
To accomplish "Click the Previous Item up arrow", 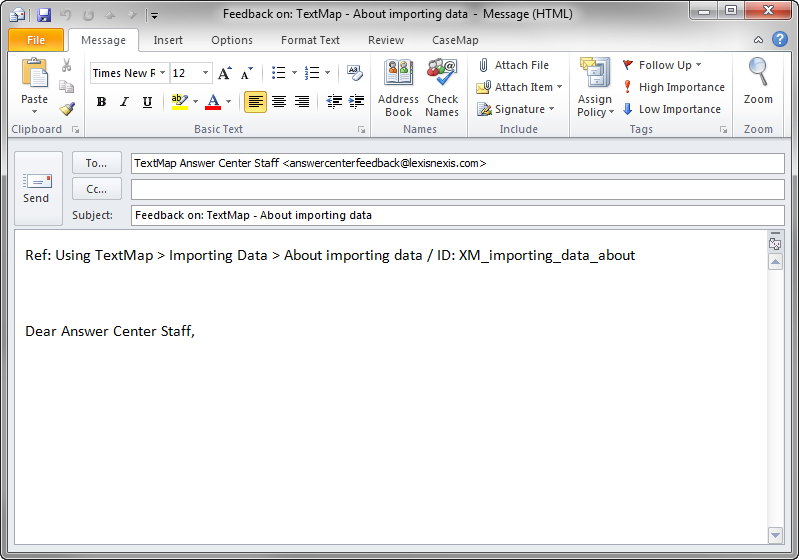I will tap(110, 15).
